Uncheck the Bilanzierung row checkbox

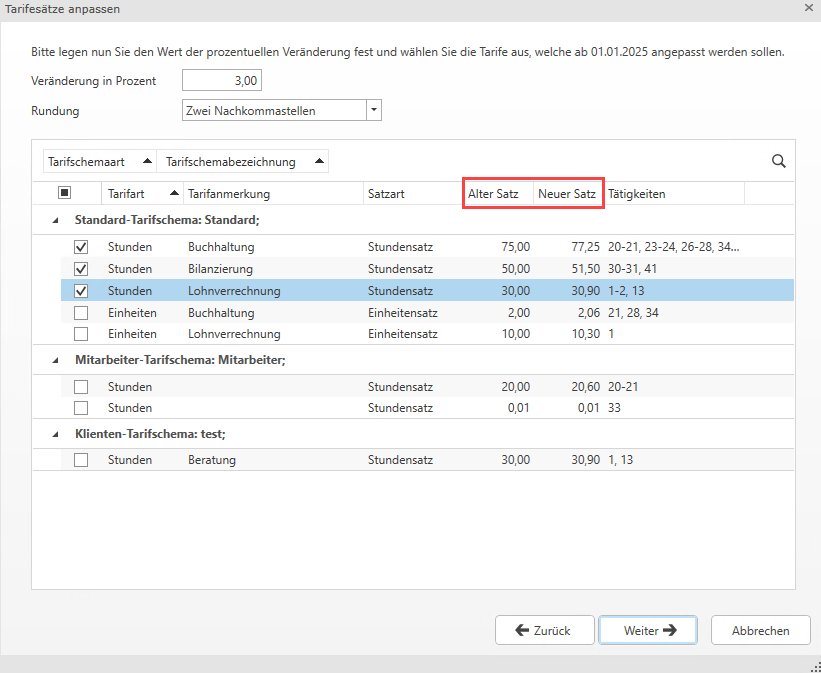click(x=81, y=269)
